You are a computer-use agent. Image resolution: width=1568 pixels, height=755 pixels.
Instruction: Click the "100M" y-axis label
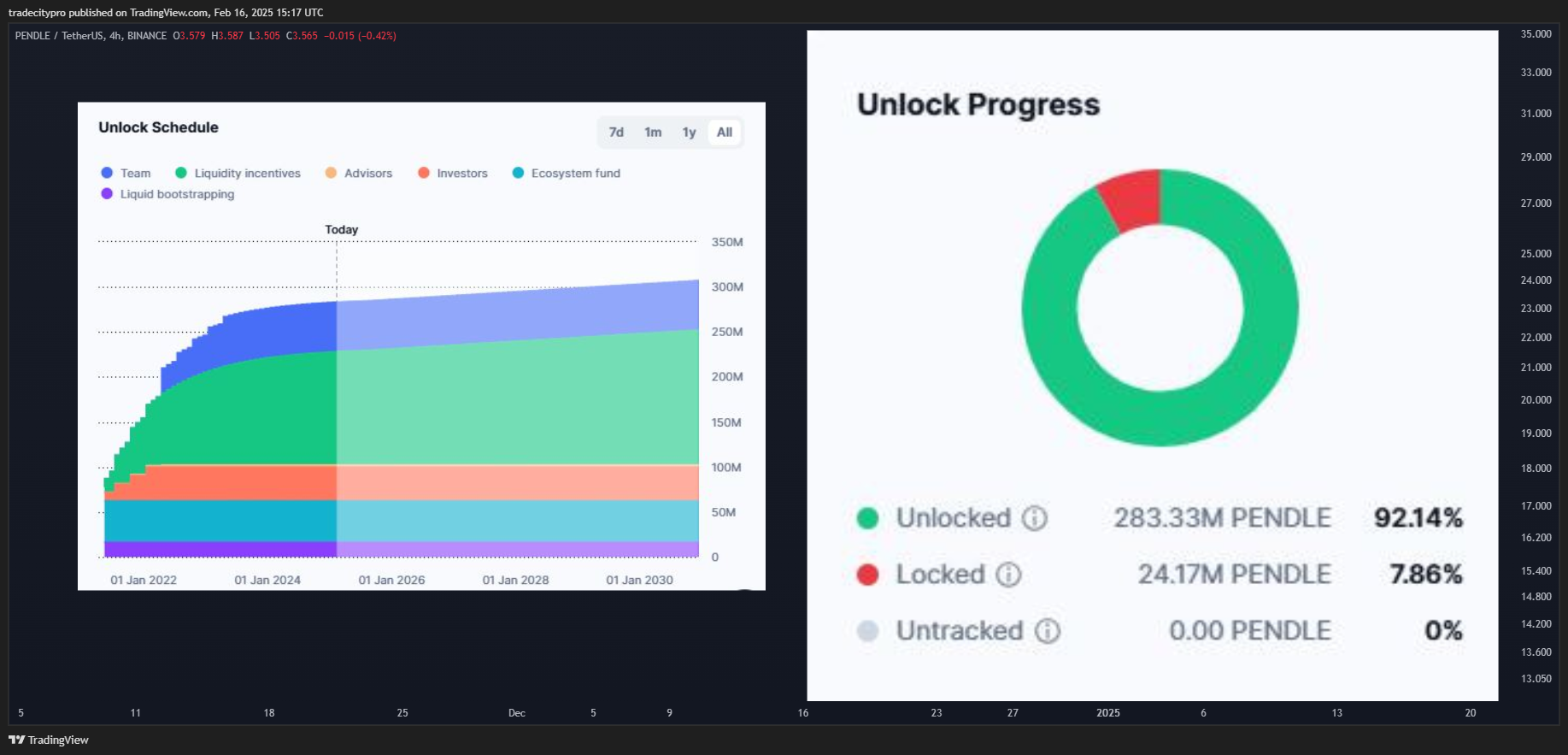click(726, 468)
